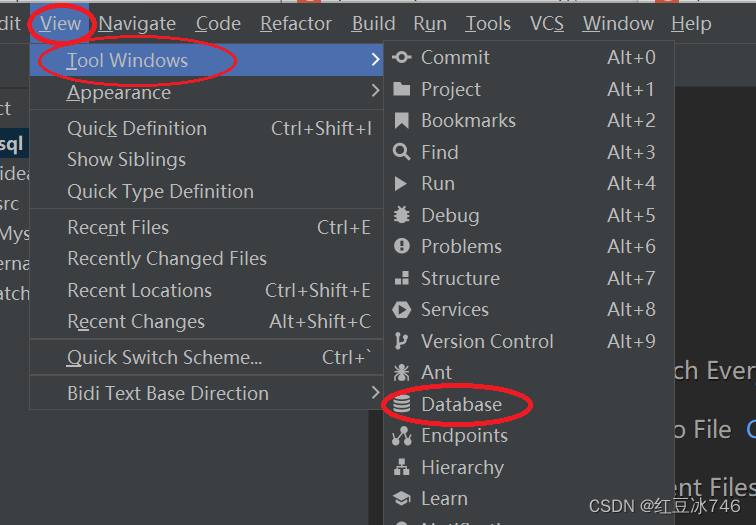Click the Run play triangle icon
This screenshot has height=525, width=756.
401,184
